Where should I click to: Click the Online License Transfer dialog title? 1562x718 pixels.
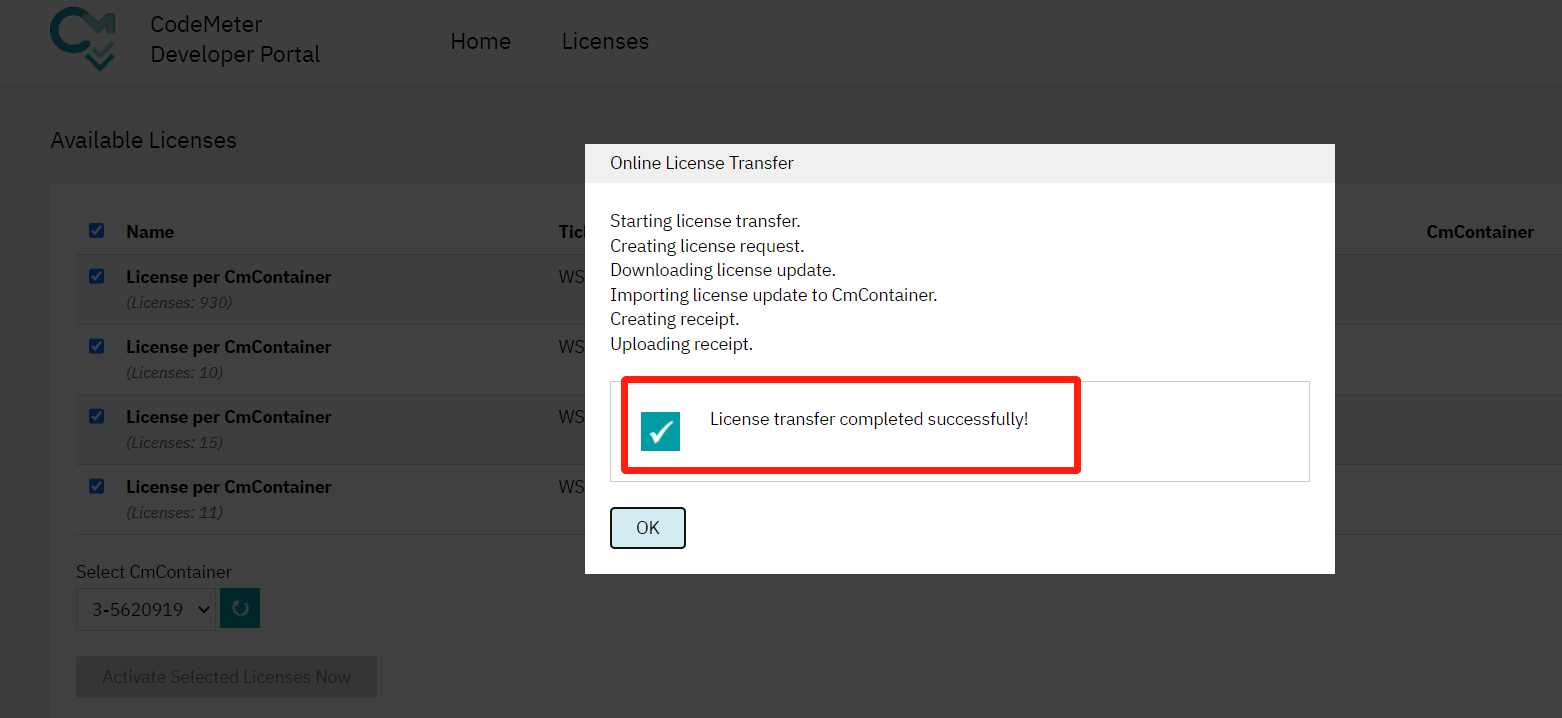(702, 163)
